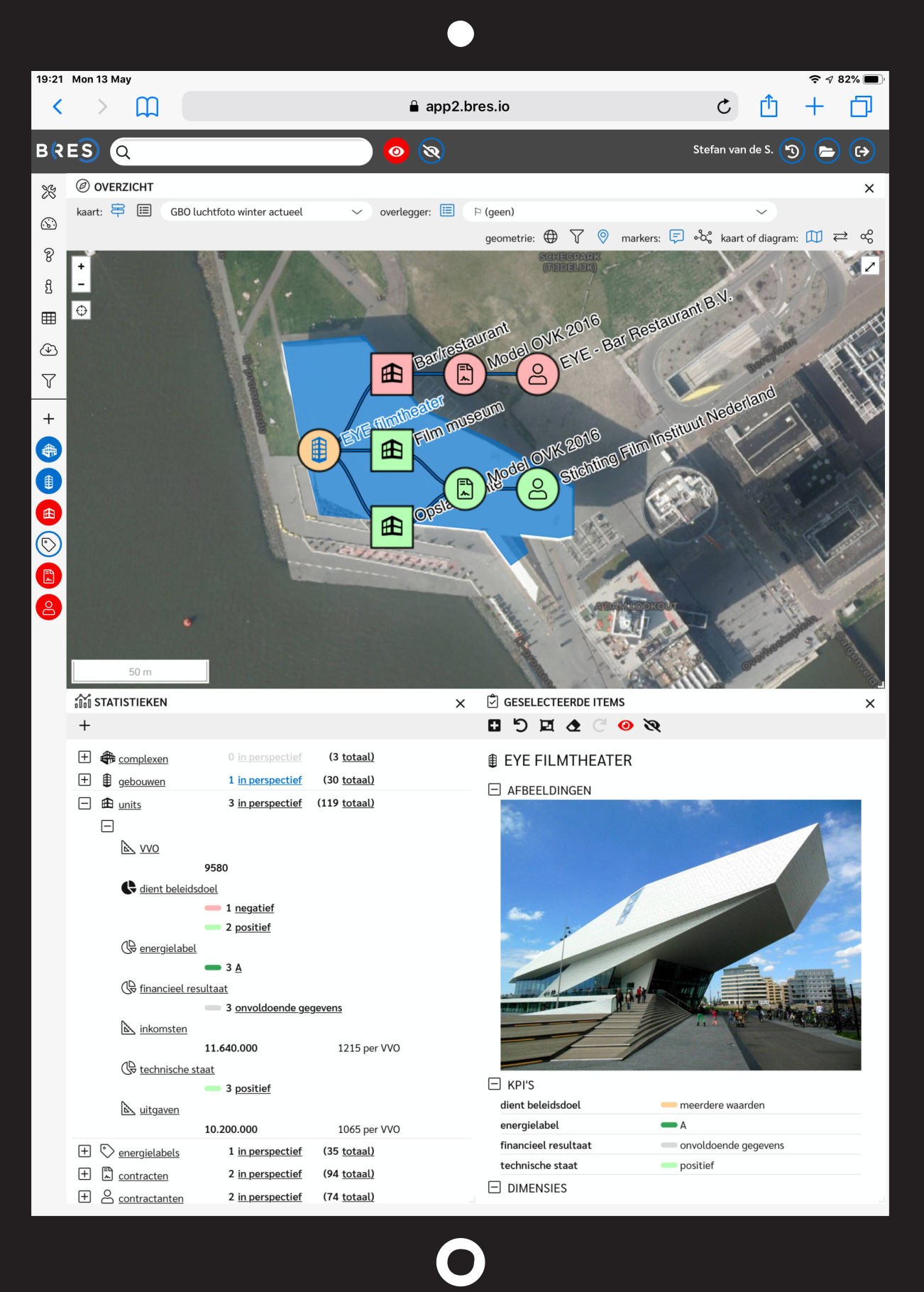The width and height of the screenshot is (924, 1292).
Task: Click the overlegger list icon
Action: coord(447,211)
